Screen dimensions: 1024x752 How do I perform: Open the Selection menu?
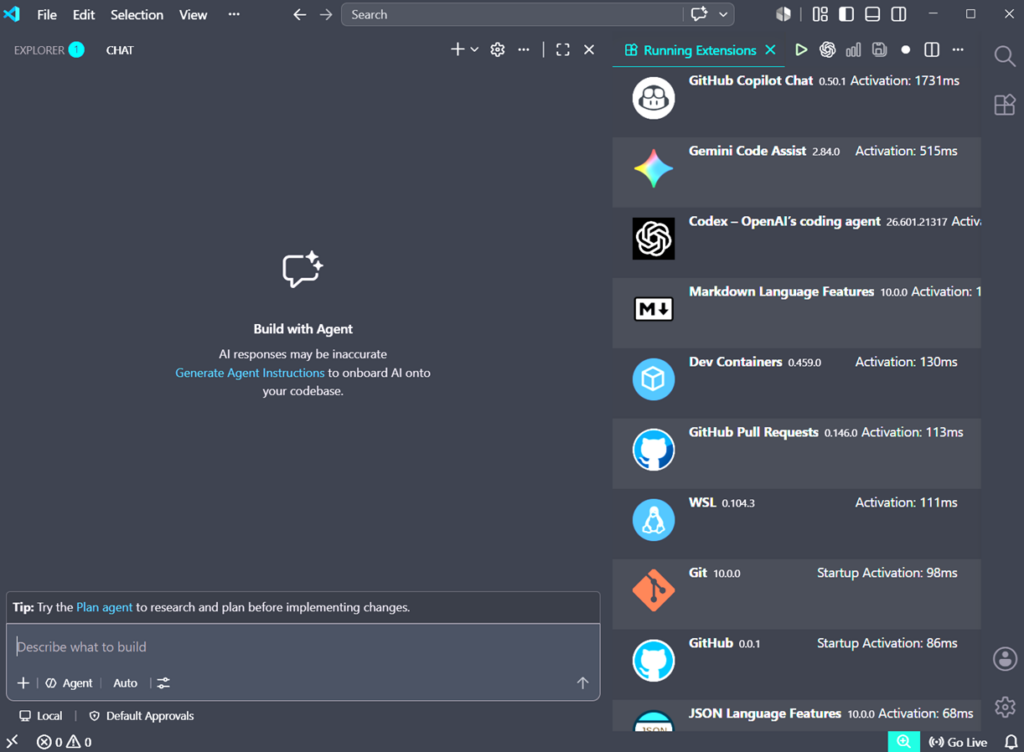(136, 14)
